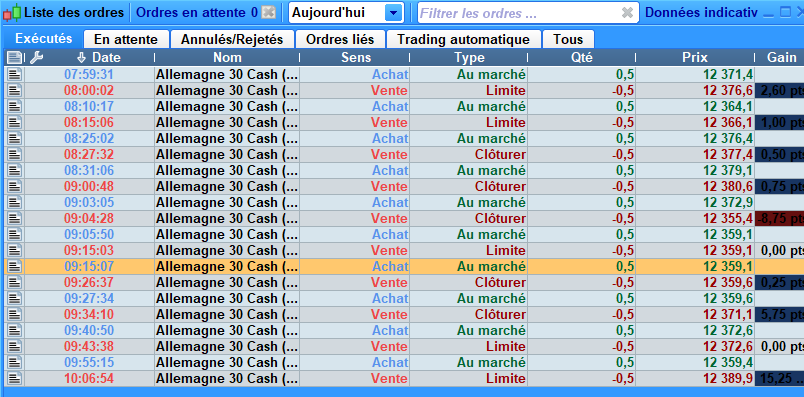Click the price 12 355,4 cell
This screenshot has width=804, height=397.
[x=695, y=219]
